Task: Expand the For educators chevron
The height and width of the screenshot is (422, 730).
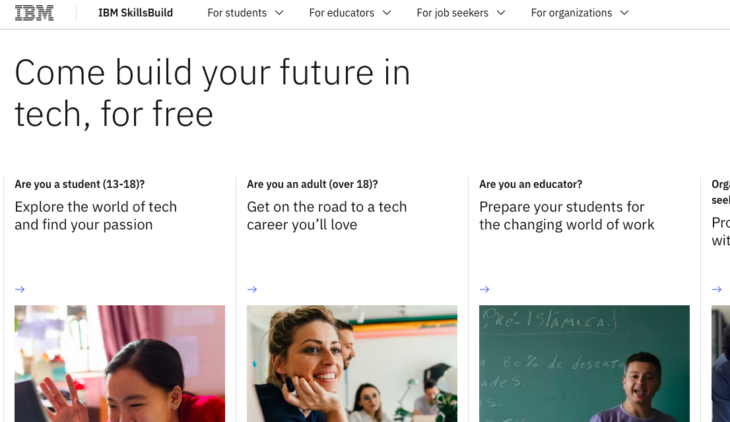Action: pyautogui.click(x=386, y=13)
